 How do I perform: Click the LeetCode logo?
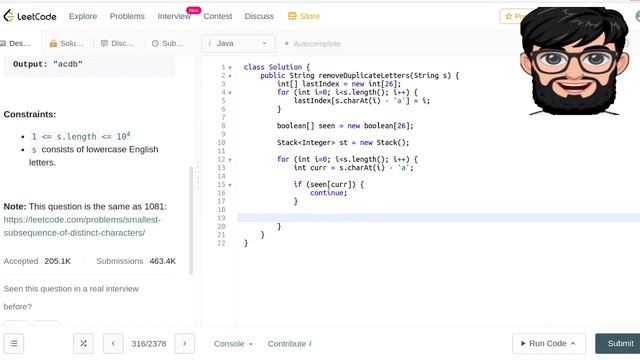30,16
